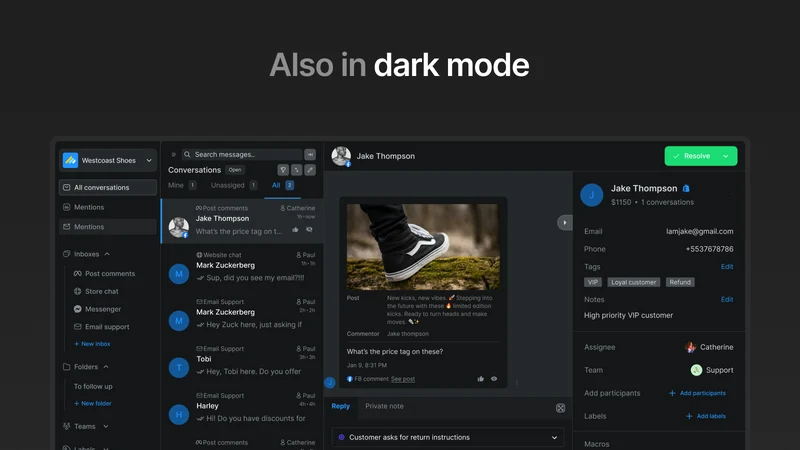The image size is (800, 450).
Task: Like the comment with thumbs-up icon
Action: (481, 379)
